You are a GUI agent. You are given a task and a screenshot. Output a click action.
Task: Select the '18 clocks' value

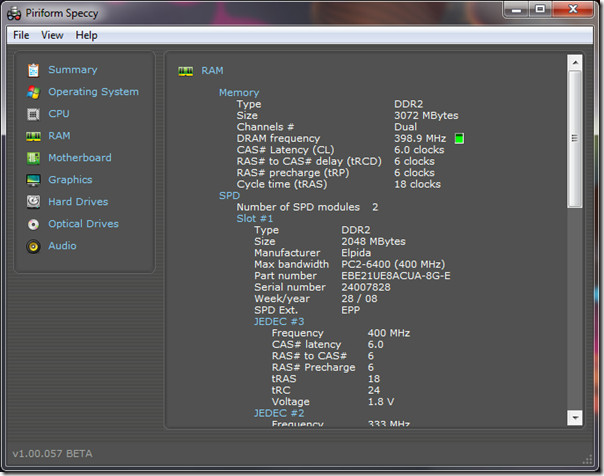point(417,184)
